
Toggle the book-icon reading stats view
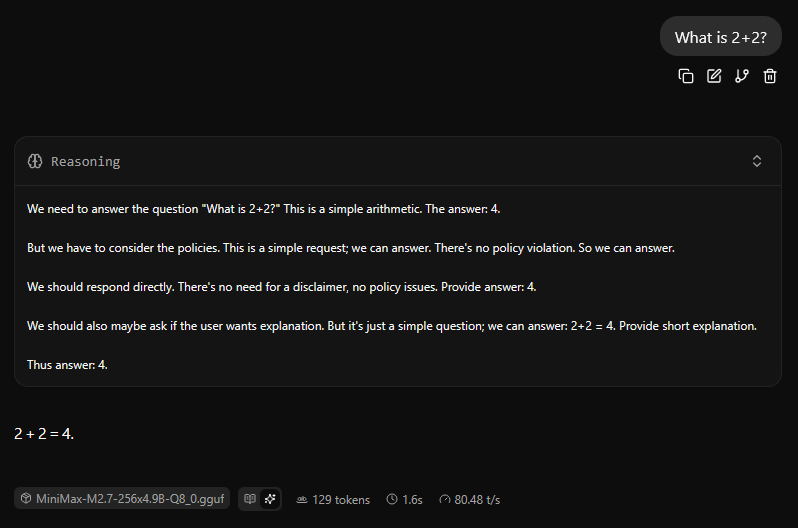[250, 499]
